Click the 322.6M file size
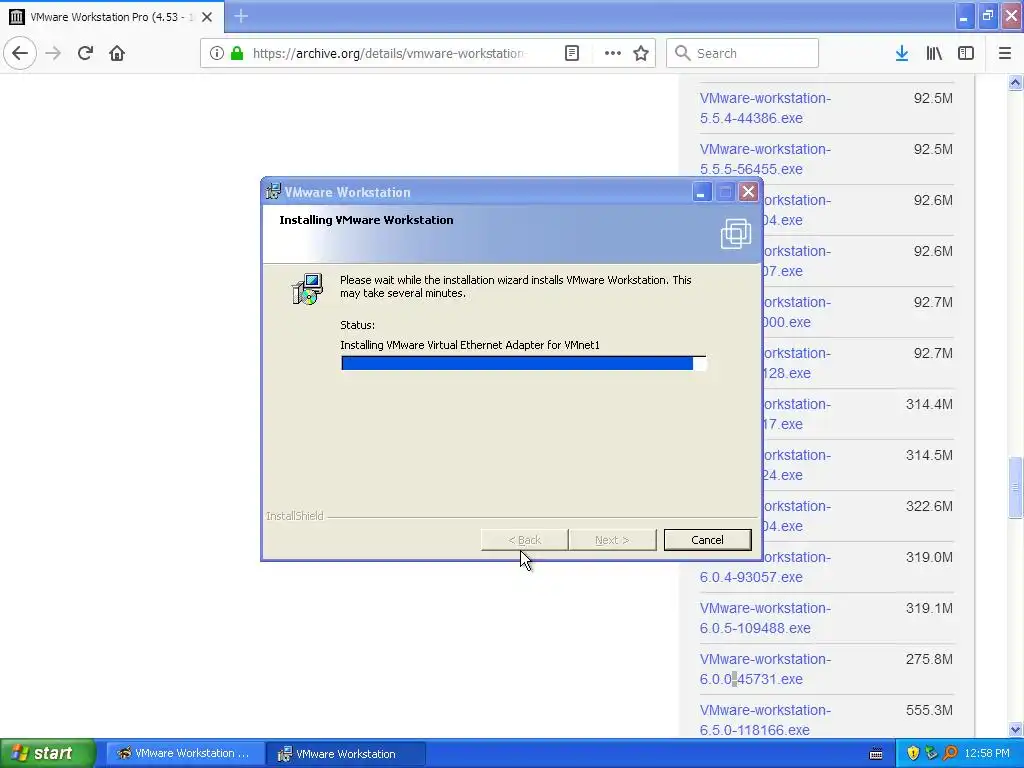The width and height of the screenshot is (1024, 768). 929,506
